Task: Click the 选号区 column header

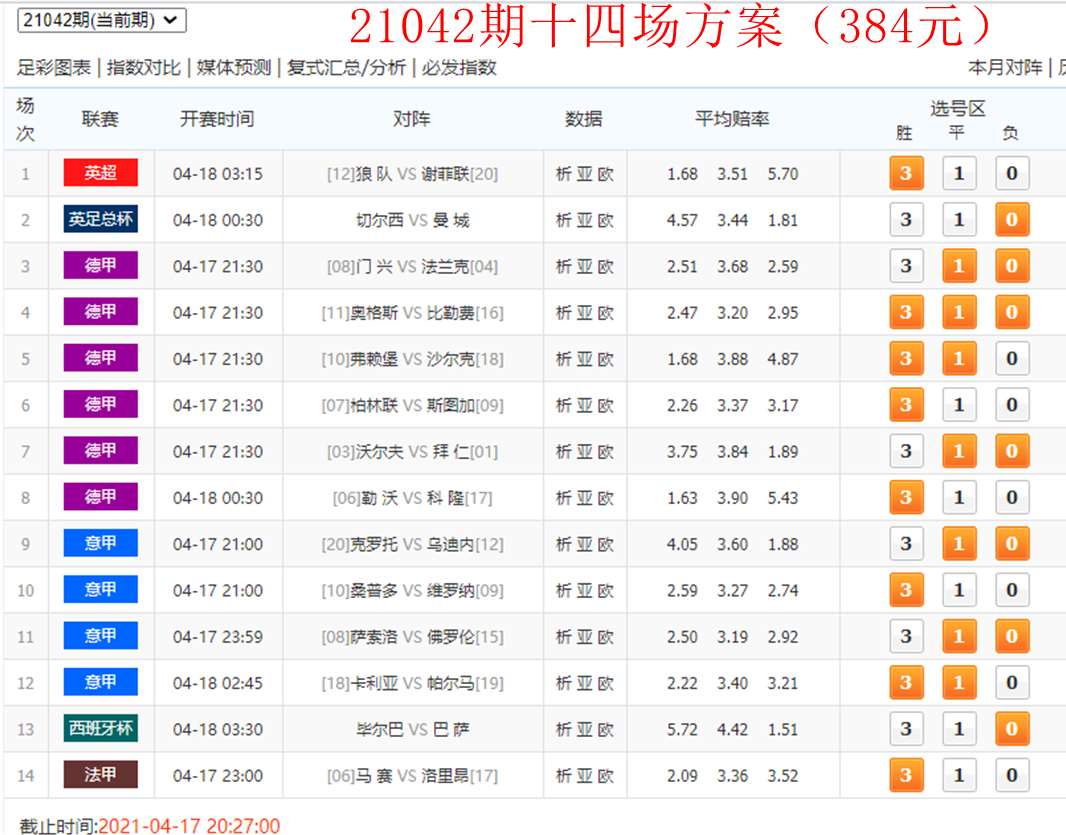Action: point(958,108)
